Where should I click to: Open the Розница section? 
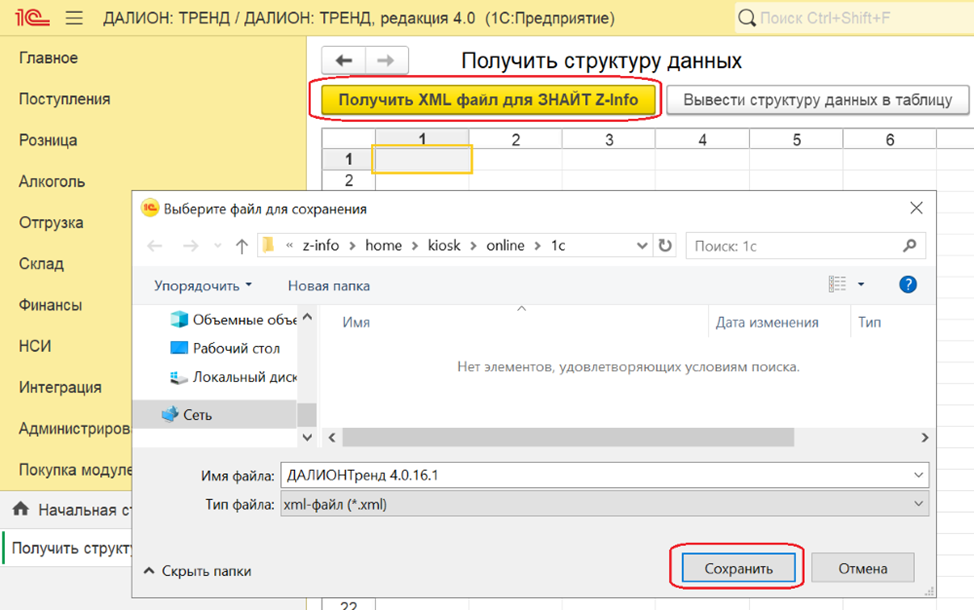(x=48, y=140)
